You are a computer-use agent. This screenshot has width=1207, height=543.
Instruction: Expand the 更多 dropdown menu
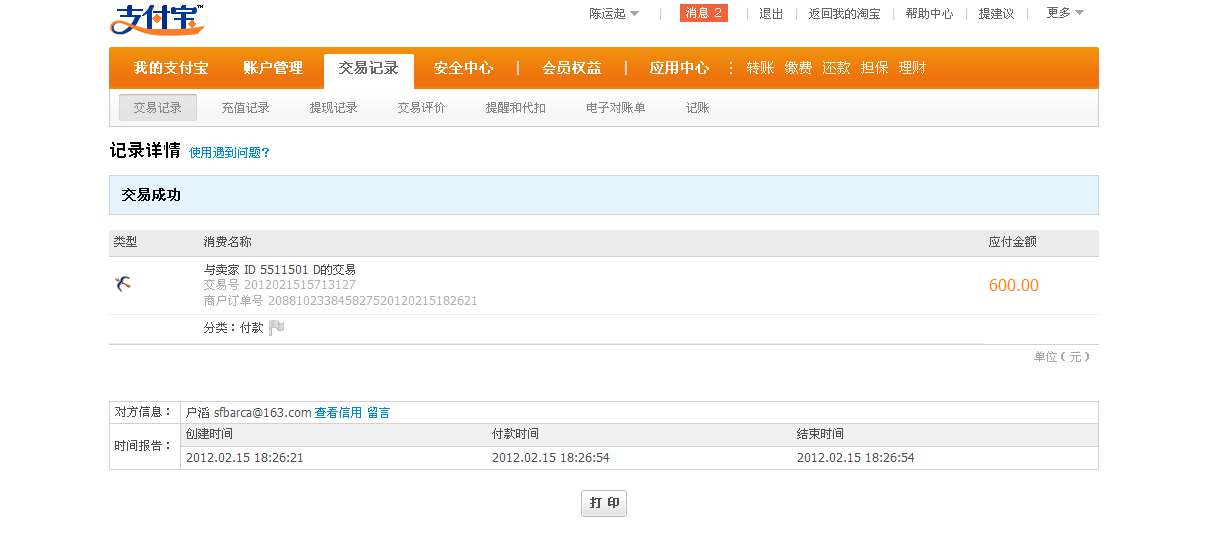1064,13
